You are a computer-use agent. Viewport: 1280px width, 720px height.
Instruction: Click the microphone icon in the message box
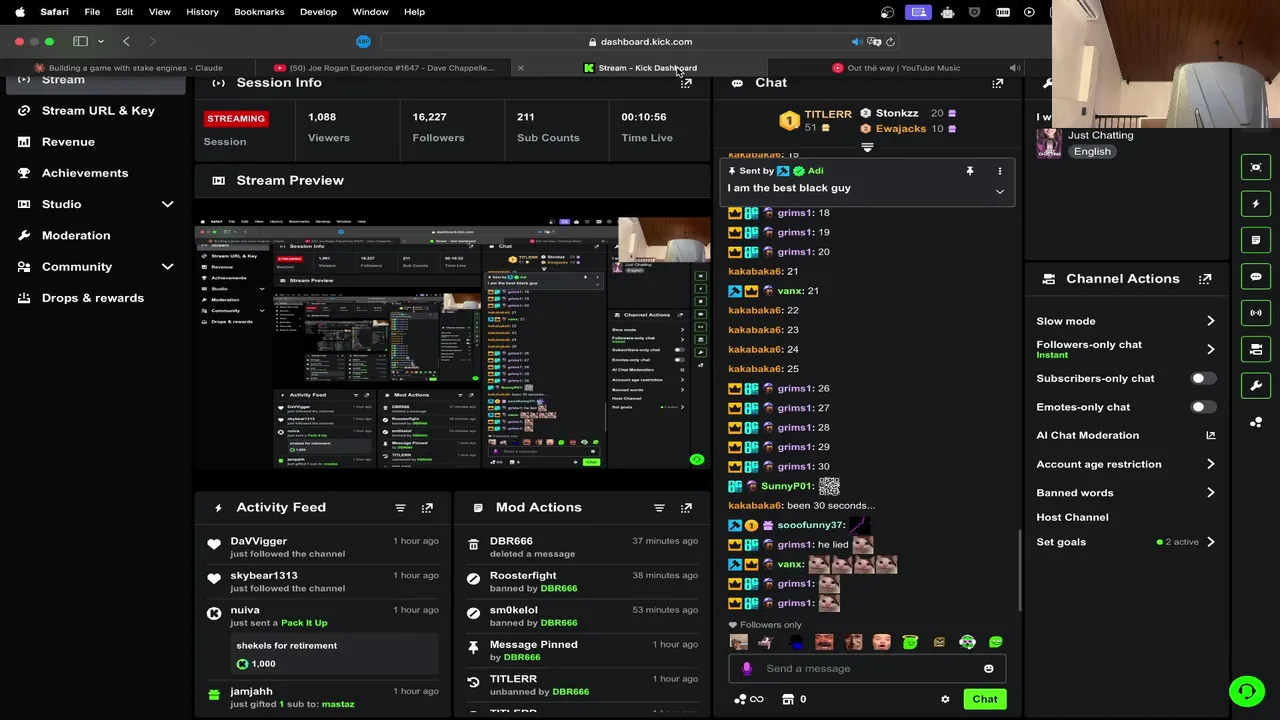(x=746, y=669)
